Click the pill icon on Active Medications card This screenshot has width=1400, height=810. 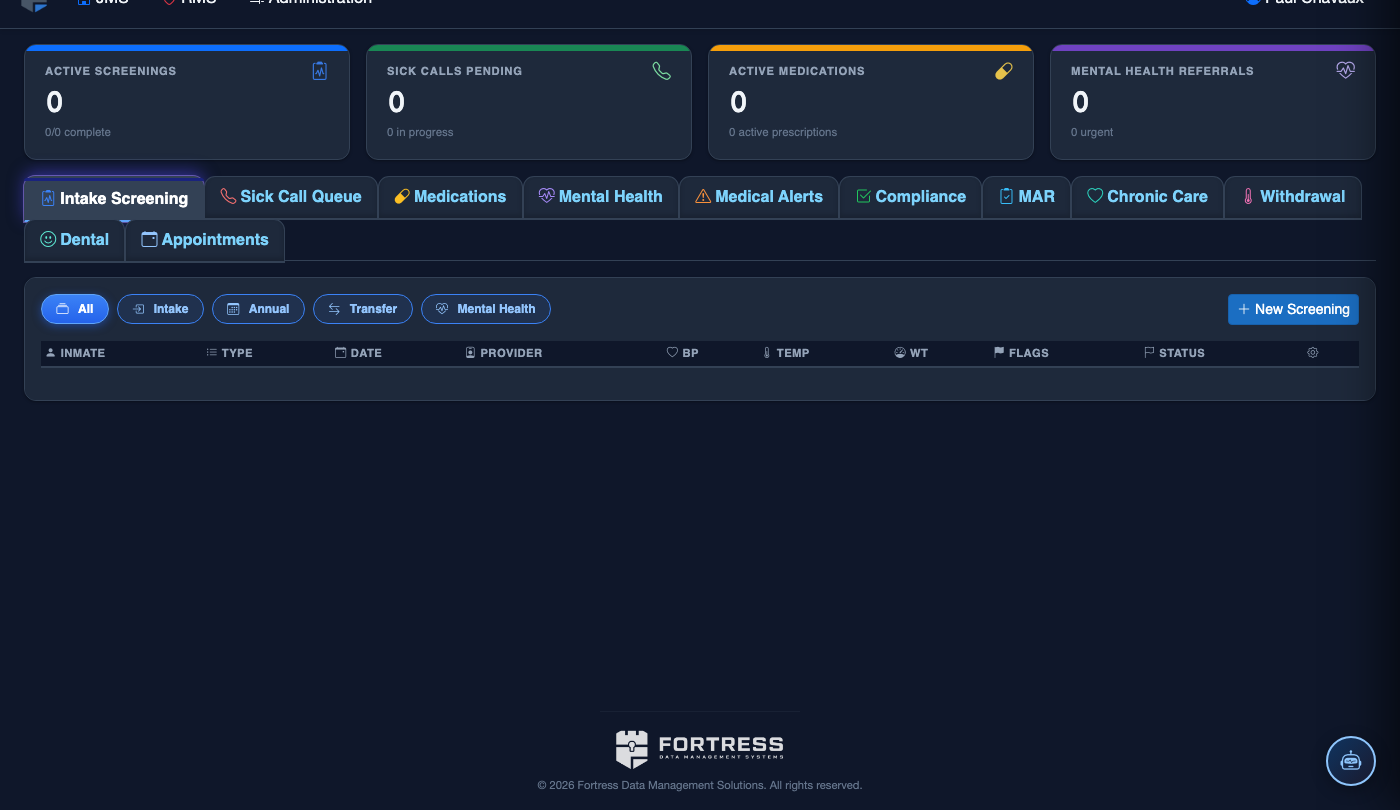(x=1004, y=71)
